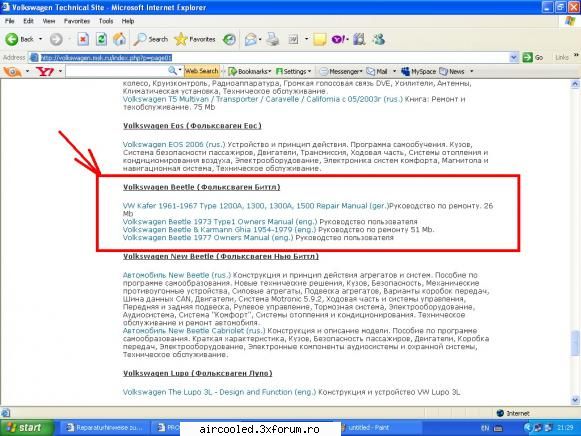Viewport: 581px width, 436px height.
Task: Click the page scrollbar up arrow
Action: pos(575,84)
